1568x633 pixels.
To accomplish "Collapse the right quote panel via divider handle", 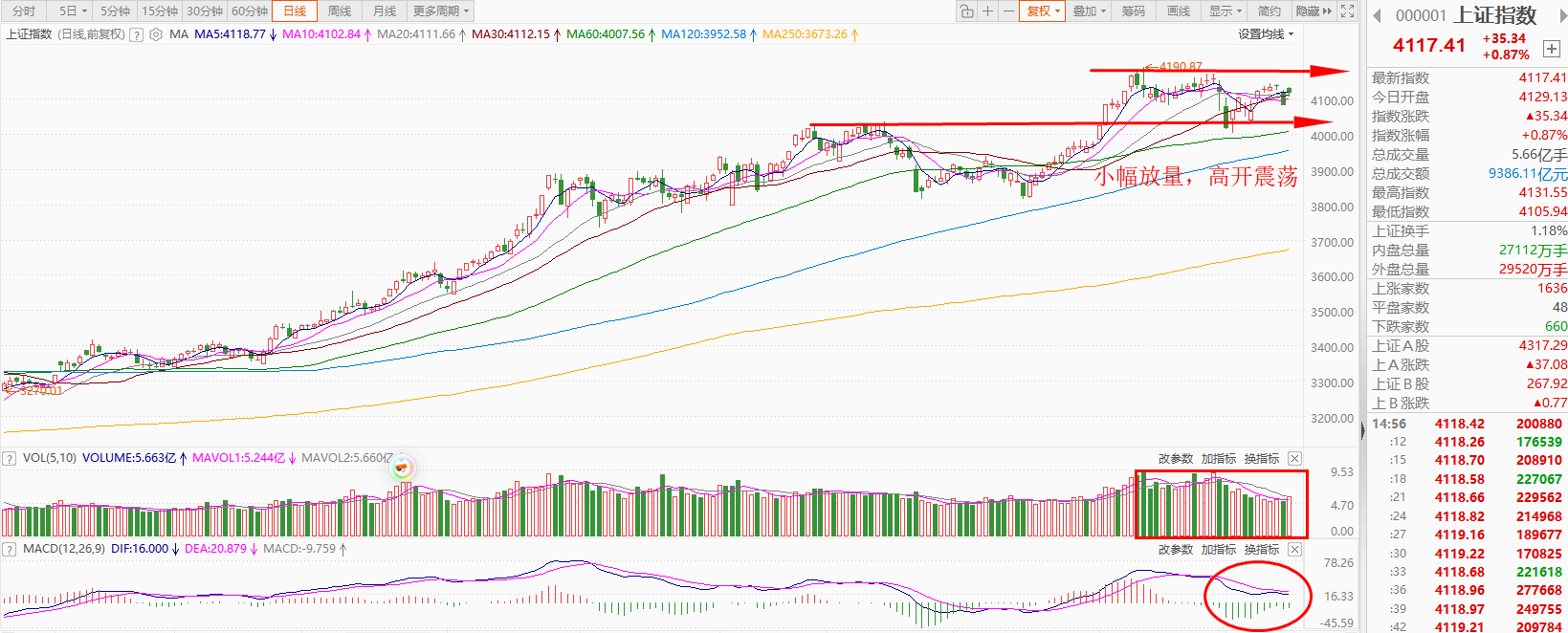I will [x=1361, y=430].
